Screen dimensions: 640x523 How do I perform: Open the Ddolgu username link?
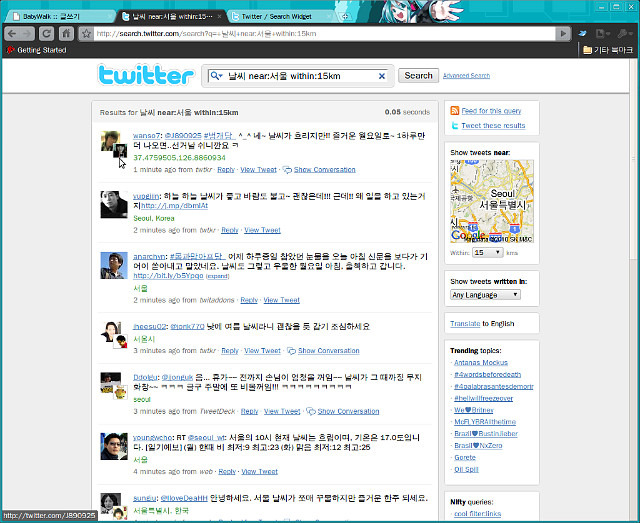coord(145,377)
